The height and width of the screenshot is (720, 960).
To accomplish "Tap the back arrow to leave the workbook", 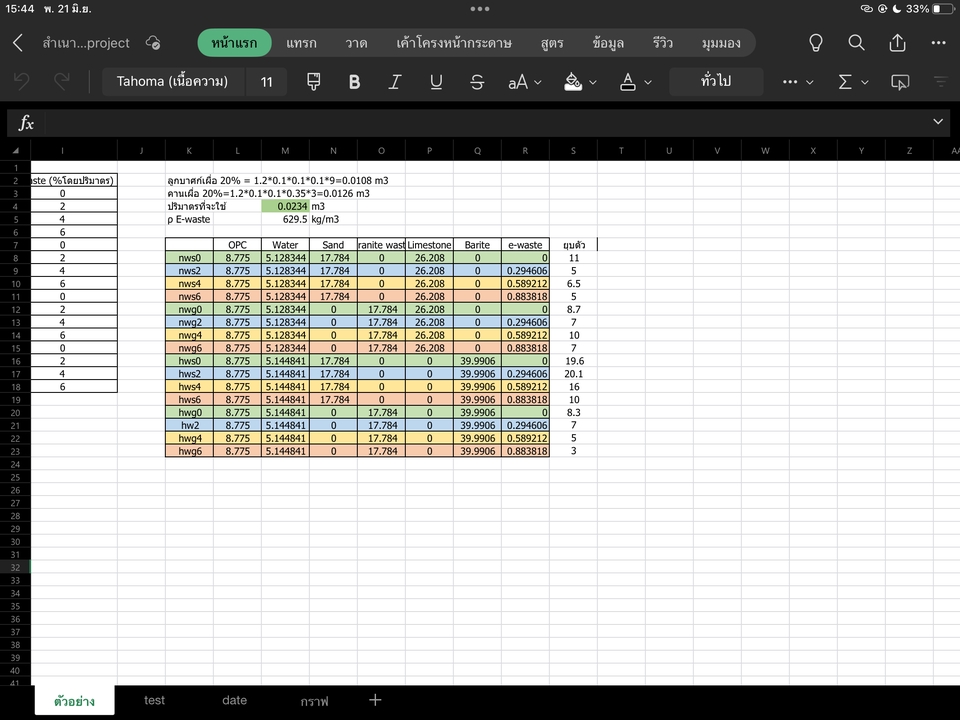I will point(18,43).
